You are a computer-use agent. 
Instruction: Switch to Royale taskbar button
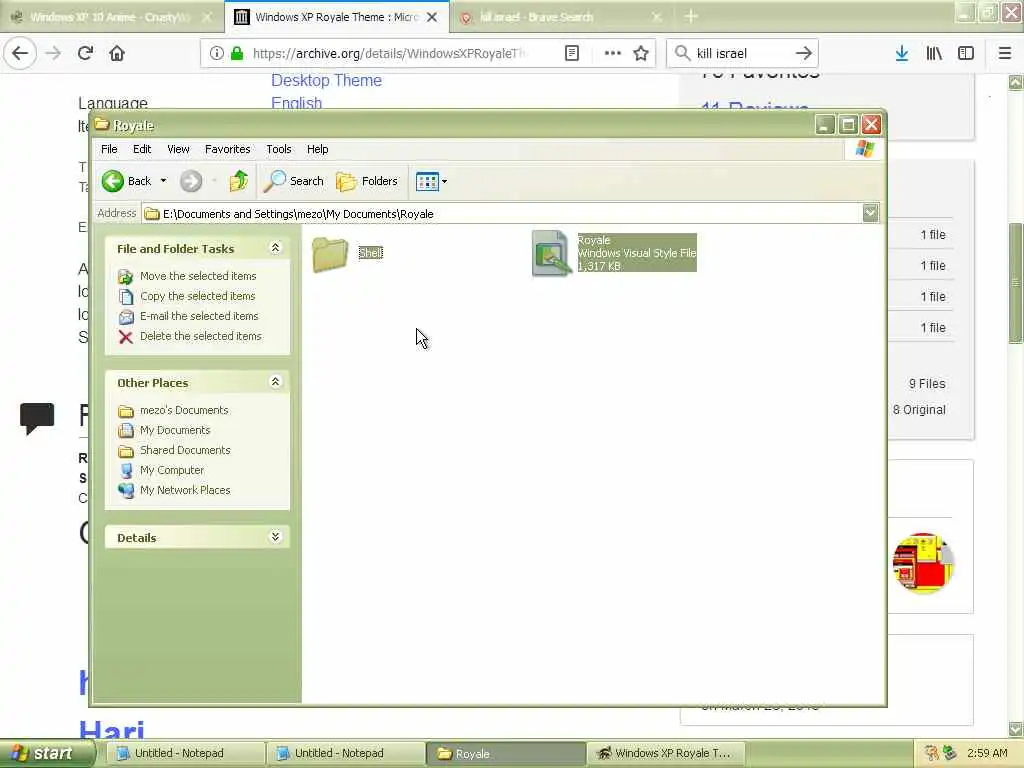pos(505,753)
